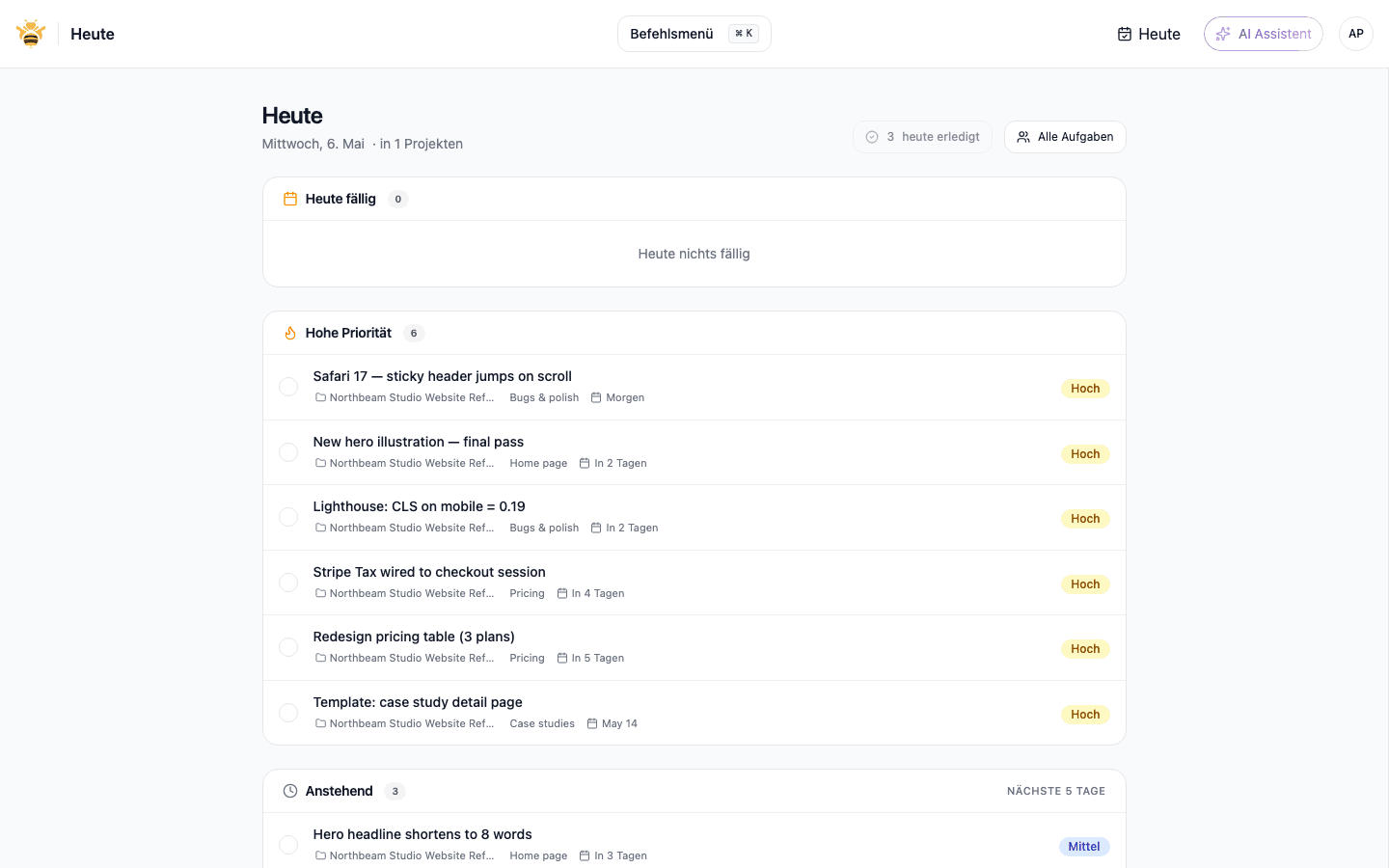
Task: Click the calendar icon next to Morgen
Action: point(596,397)
